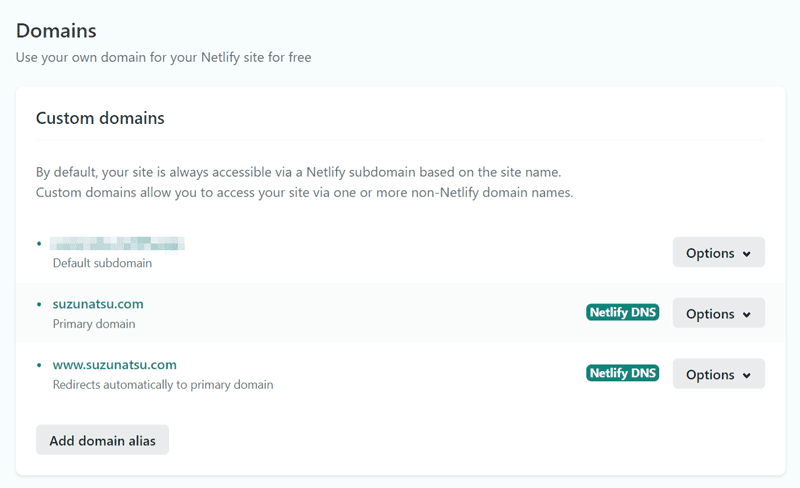Image resolution: width=800 pixels, height=488 pixels.
Task: Open the suzunatsu.com domain link
Action: click(x=98, y=304)
